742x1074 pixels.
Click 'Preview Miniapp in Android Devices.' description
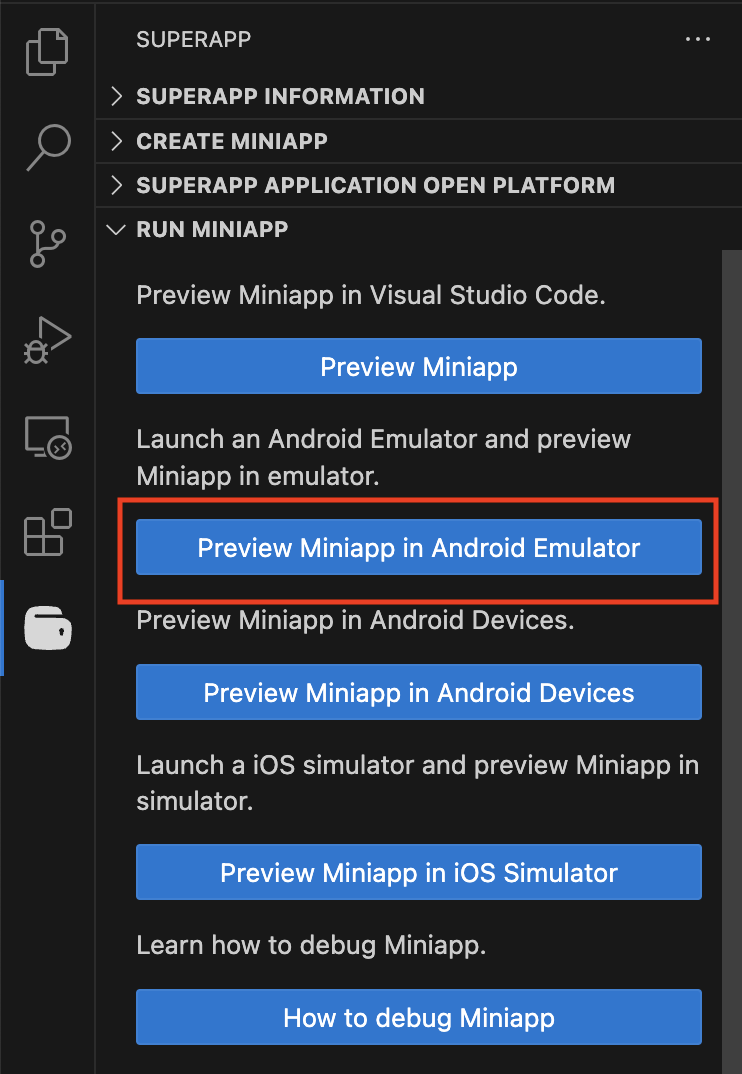pyautogui.click(x=355, y=621)
